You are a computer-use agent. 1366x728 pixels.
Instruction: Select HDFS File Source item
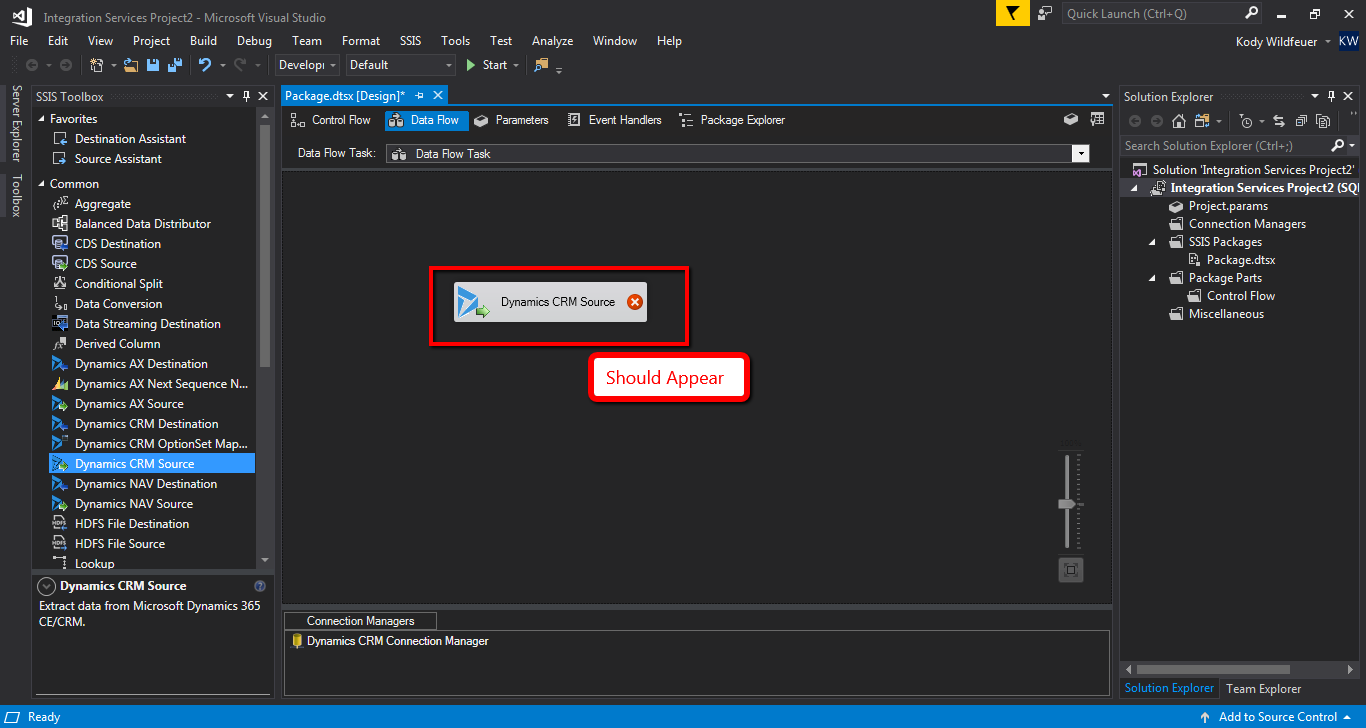point(119,544)
